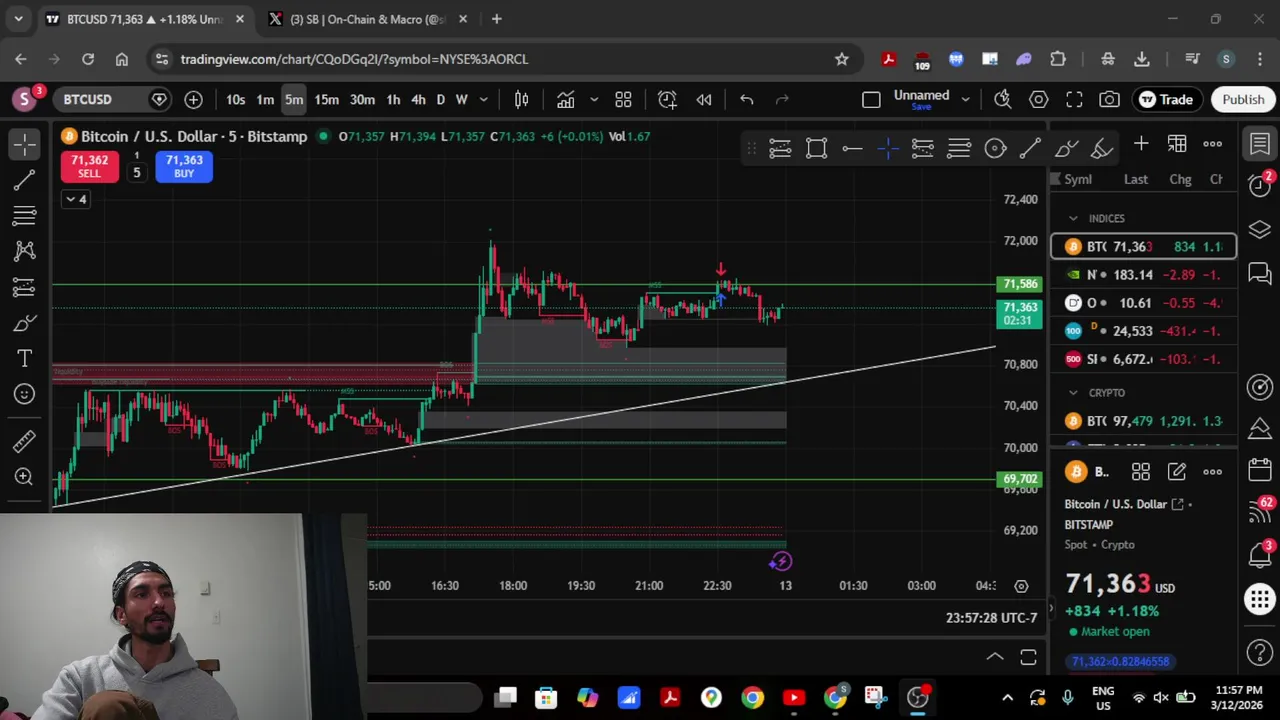Take a chart snapshot with camera icon

(1110, 99)
